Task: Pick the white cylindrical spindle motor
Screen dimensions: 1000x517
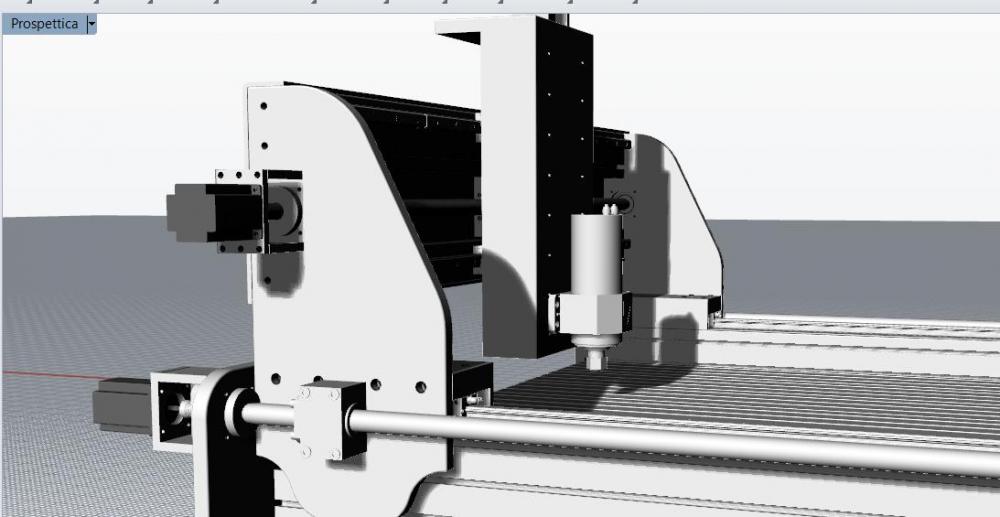Action: tap(595, 252)
